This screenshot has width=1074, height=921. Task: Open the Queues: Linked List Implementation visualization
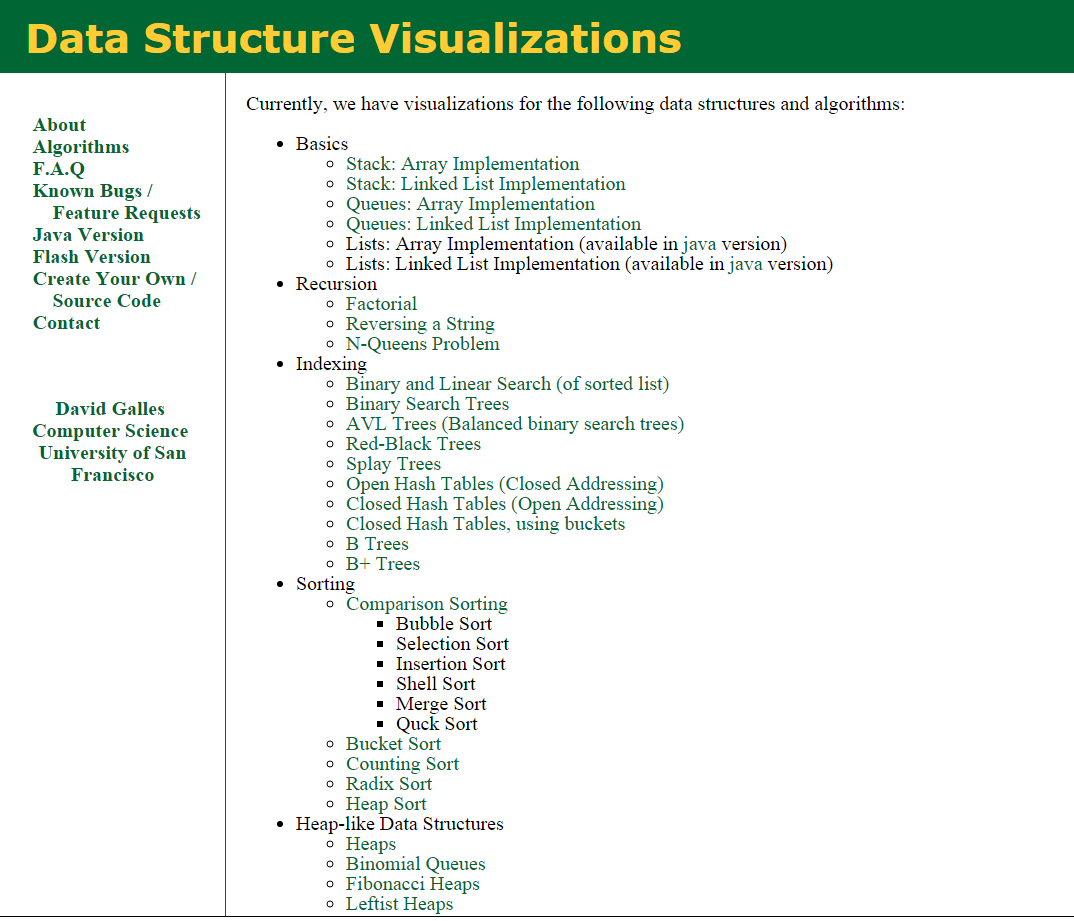click(x=493, y=223)
